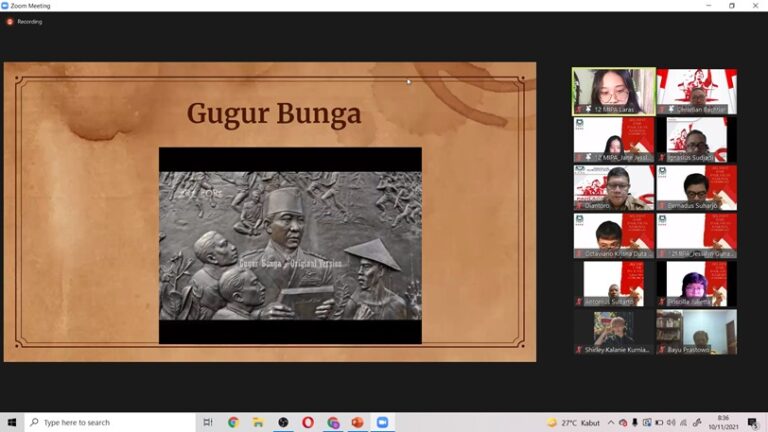Click Shirley Kalanie Kurnia's video thumbnail
Screen dimensions: 768x432
(x=613, y=332)
